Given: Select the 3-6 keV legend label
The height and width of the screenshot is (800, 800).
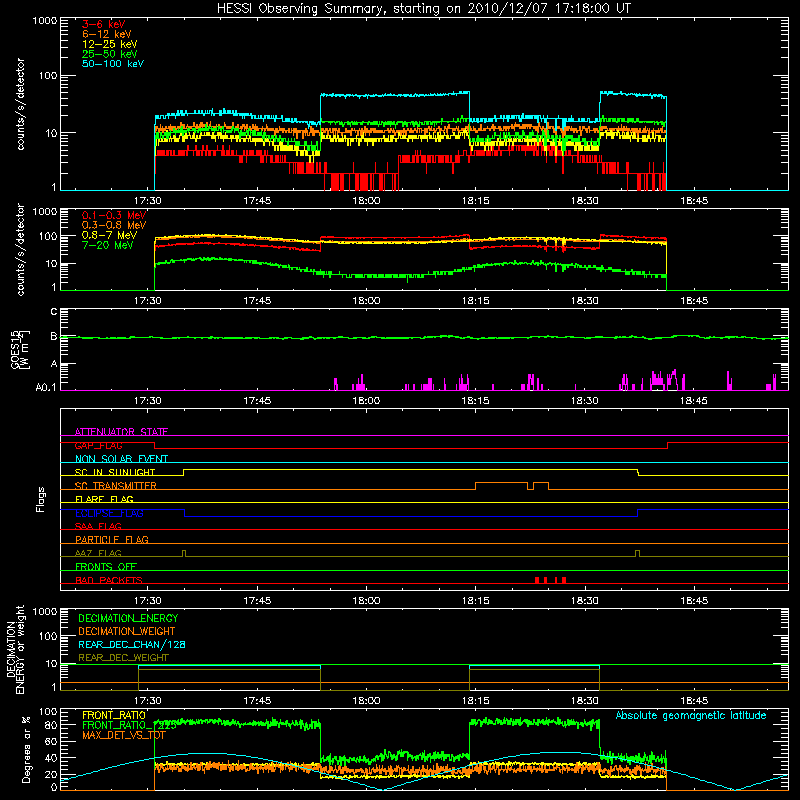Looking at the screenshot, I should click(104, 24).
